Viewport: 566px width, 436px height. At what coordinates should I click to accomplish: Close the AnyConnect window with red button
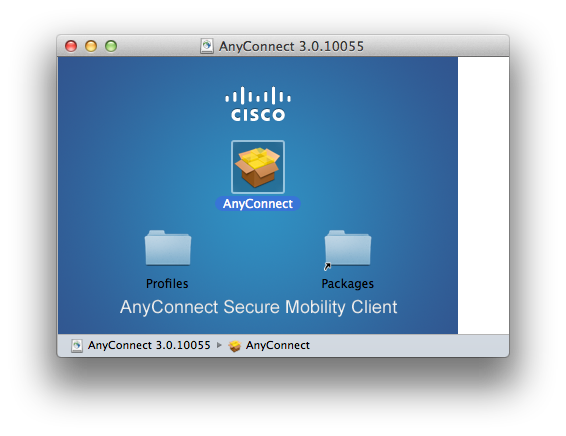coord(71,46)
